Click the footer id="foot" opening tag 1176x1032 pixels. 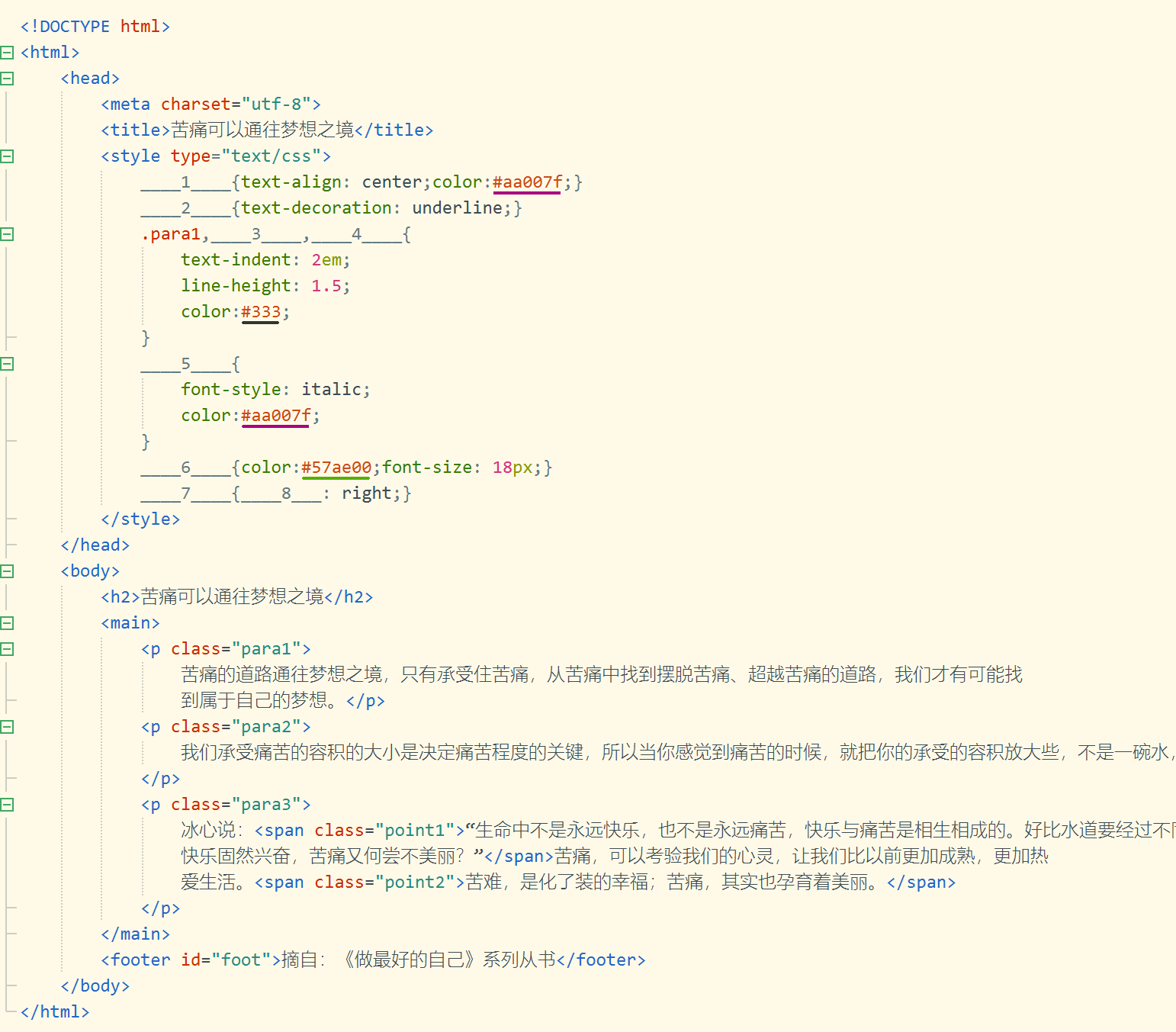191,960
